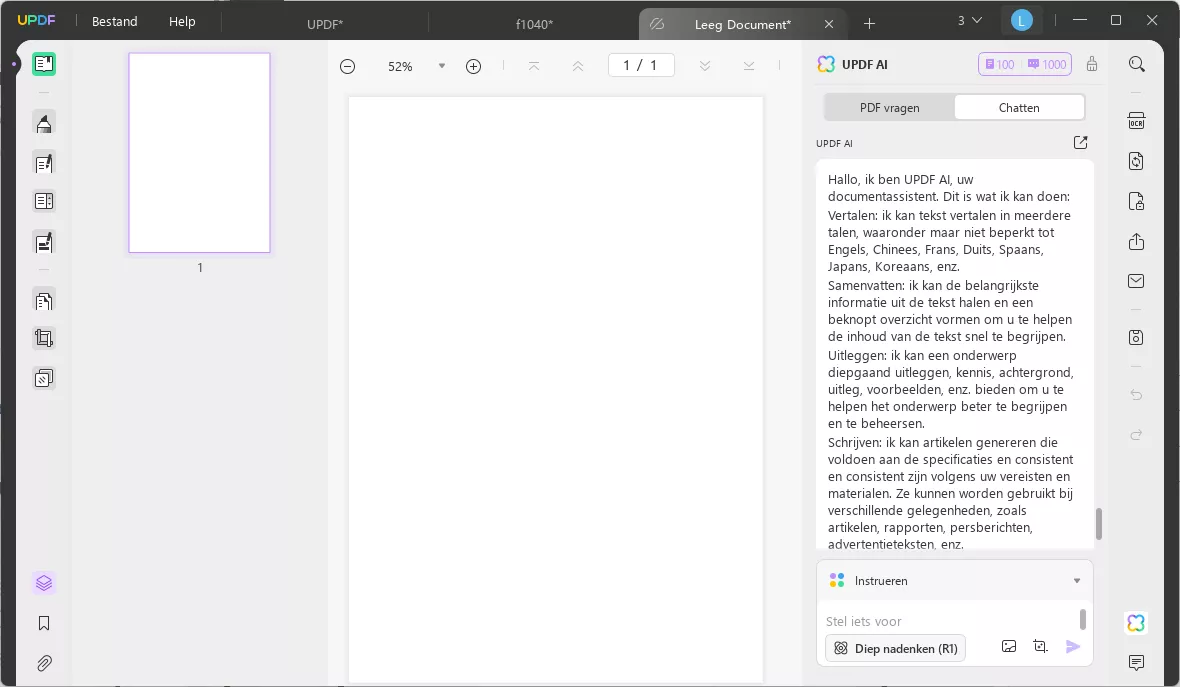
Task: Toggle Diep nadenken (R1) mode
Action: coord(896,648)
